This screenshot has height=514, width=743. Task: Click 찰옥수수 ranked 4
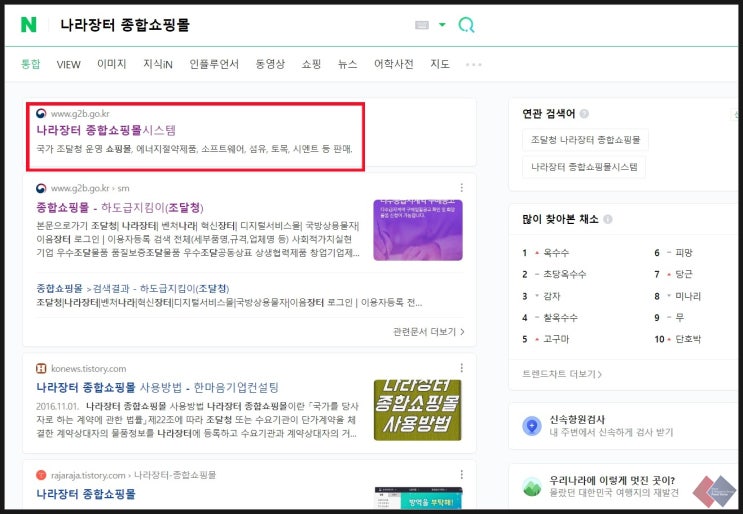click(560, 317)
